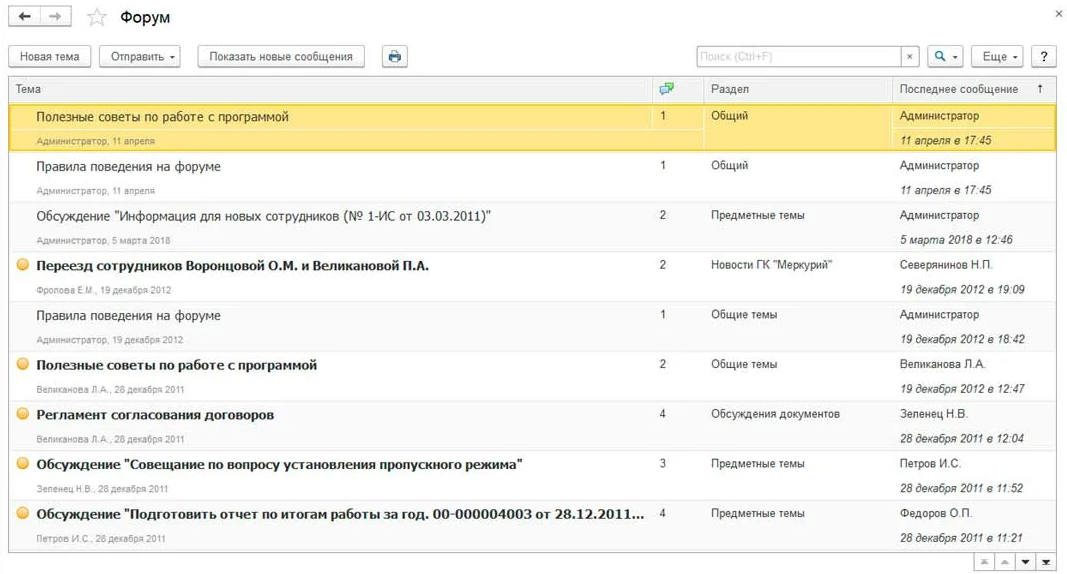Screen dimensions: 1067x574
Task: Click the Тема column header
Action: pyautogui.click(x=300, y=89)
